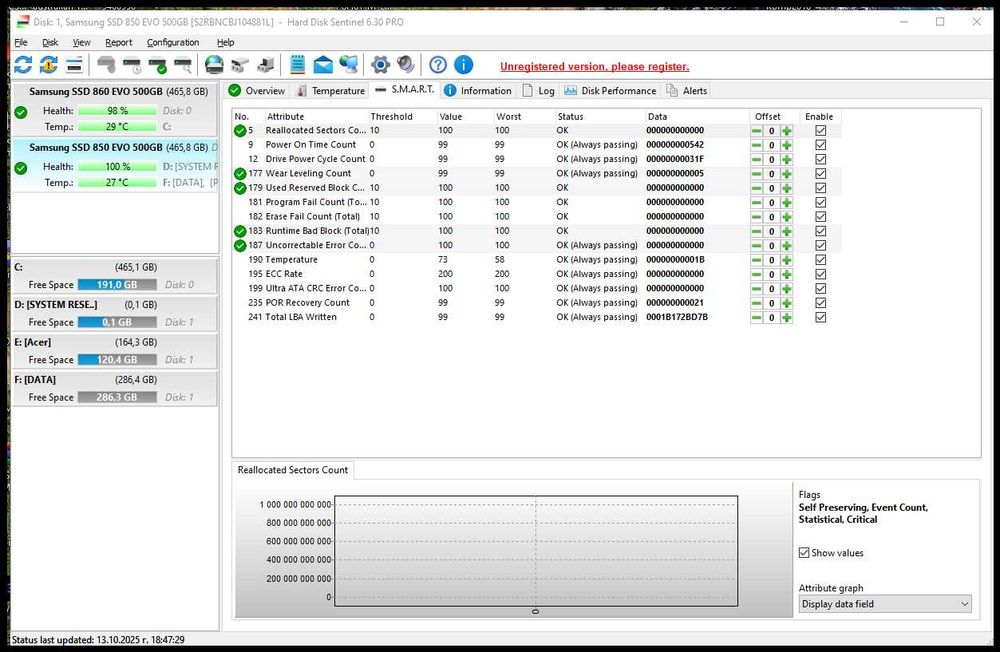Disable the Reallocated Sectors Count checkbox
The image size is (1000, 652).
click(821, 131)
